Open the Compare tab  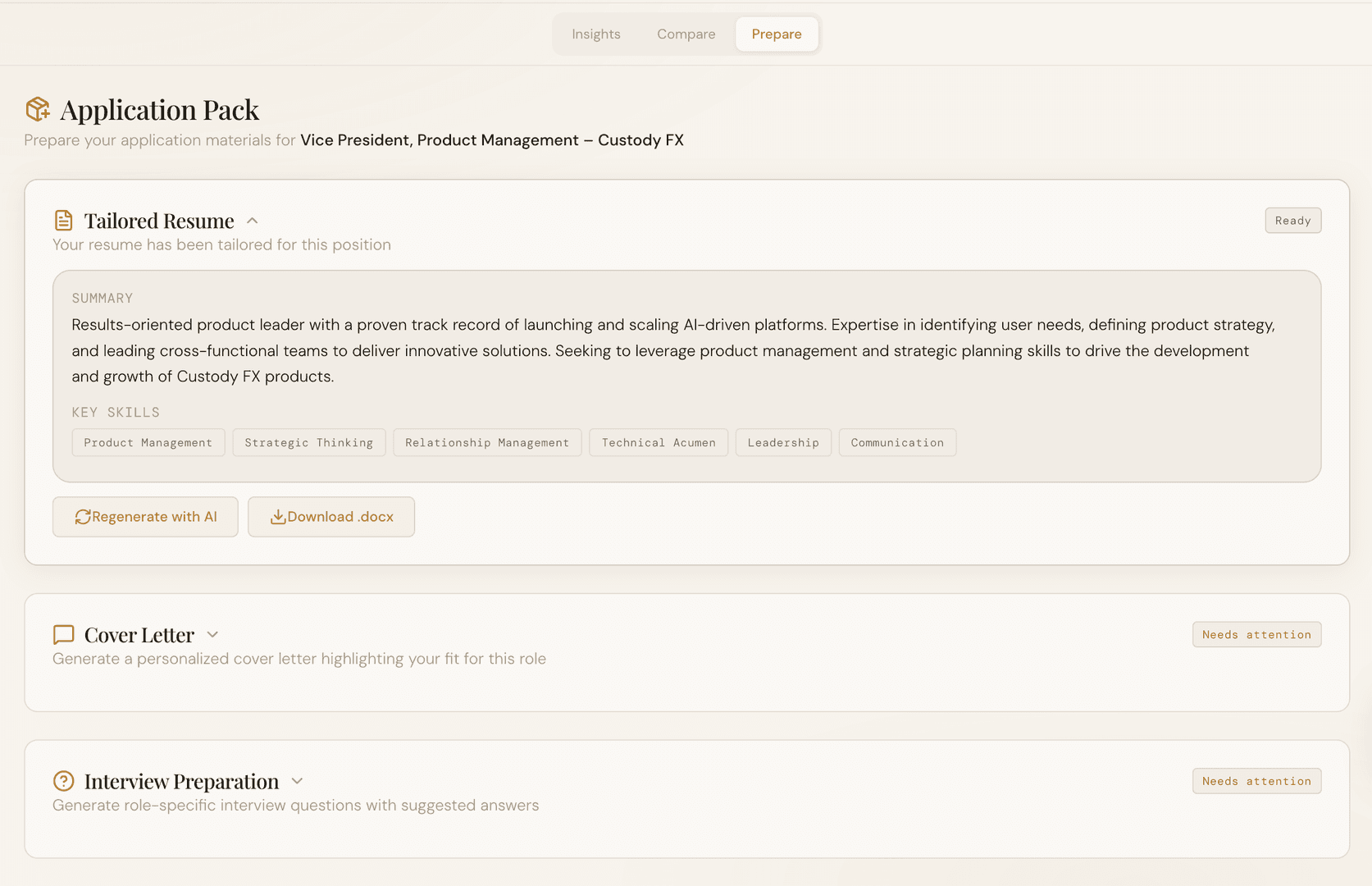click(686, 34)
